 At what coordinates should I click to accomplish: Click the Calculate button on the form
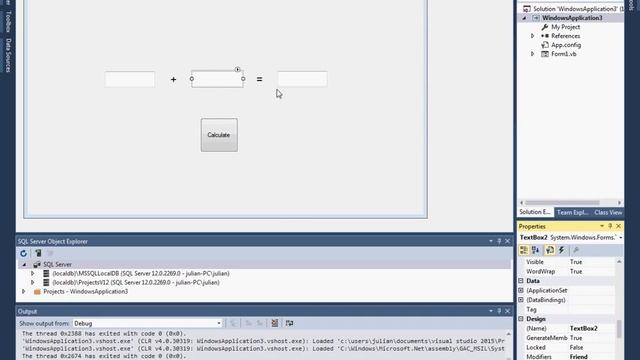click(x=219, y=135)
